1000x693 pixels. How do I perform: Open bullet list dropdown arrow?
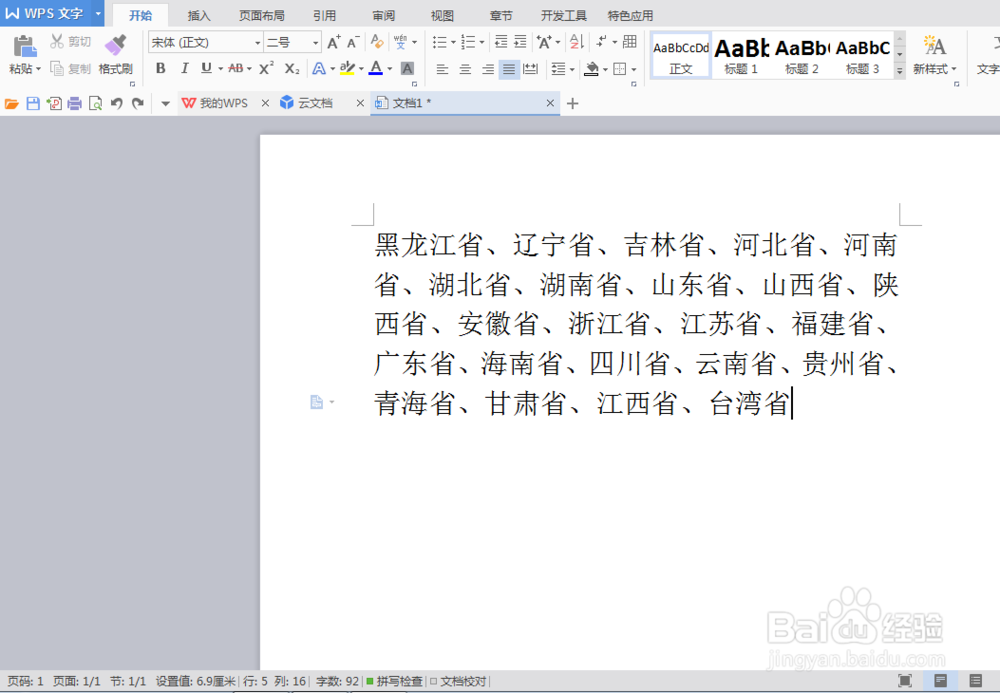pos(453,43)
